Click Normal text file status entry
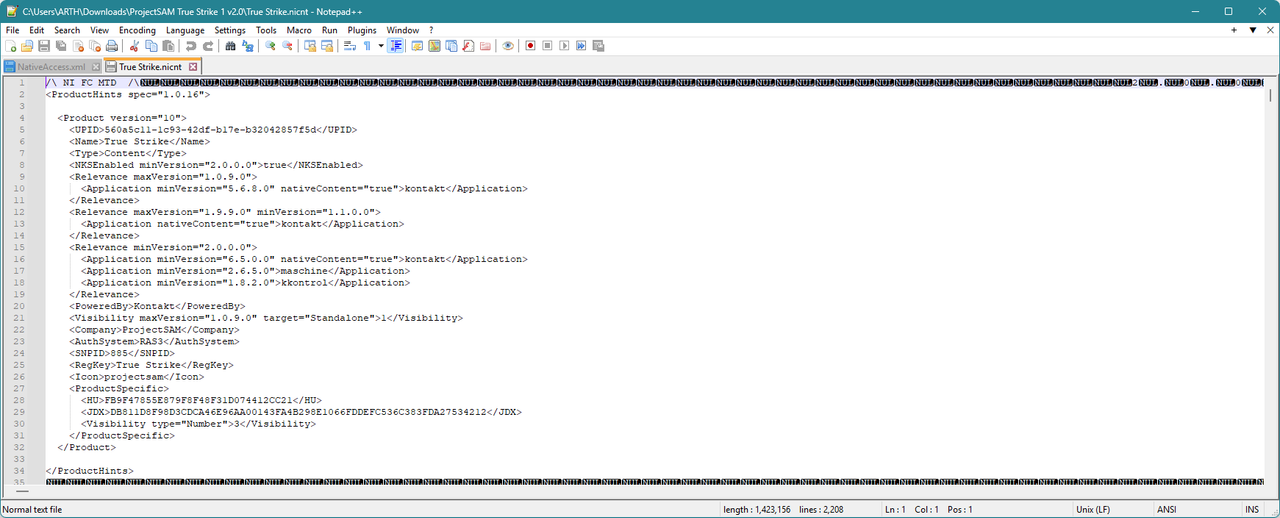This screenshot has height=518, width=1280. [32, 509]
